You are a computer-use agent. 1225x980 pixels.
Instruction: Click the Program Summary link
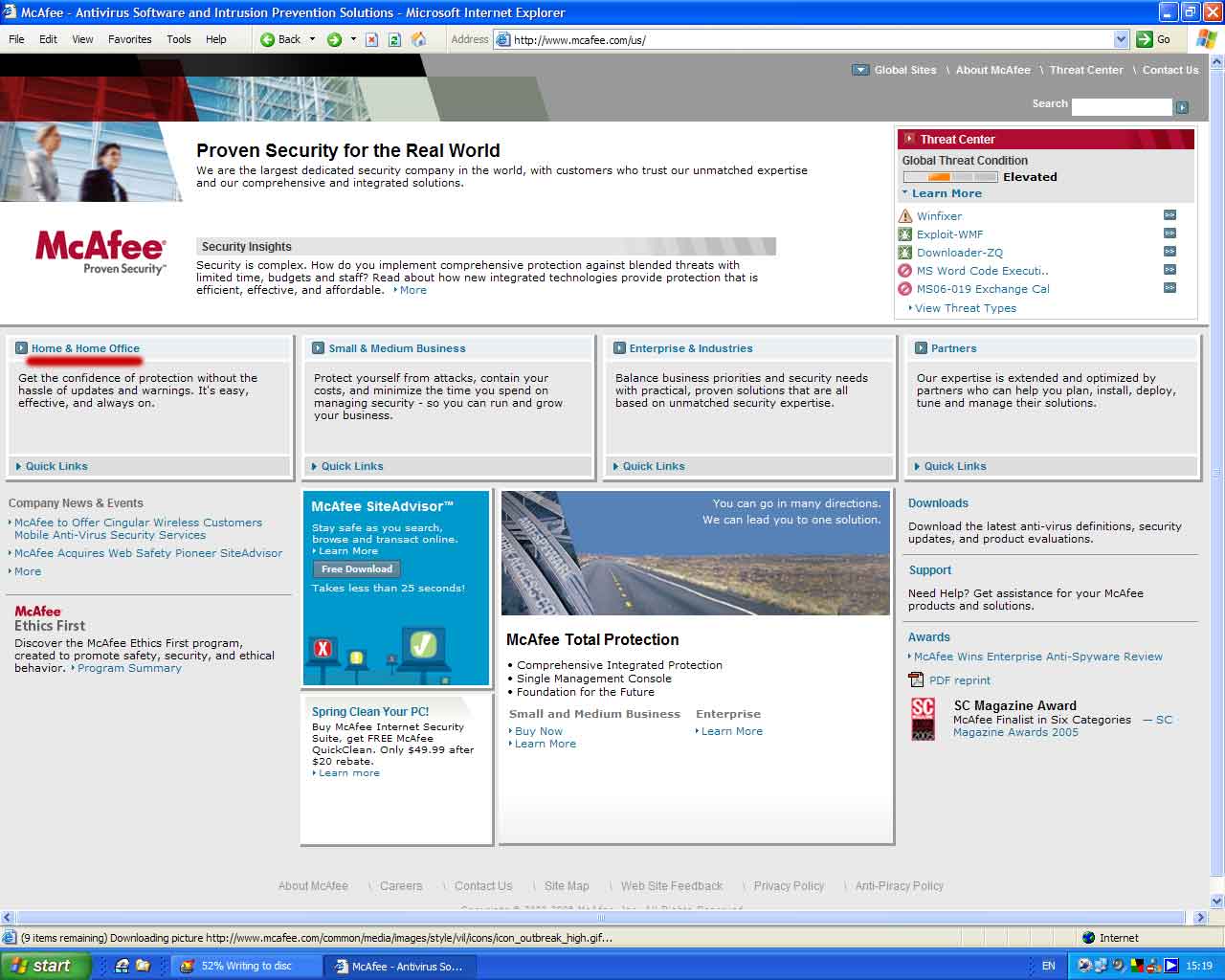127,668
